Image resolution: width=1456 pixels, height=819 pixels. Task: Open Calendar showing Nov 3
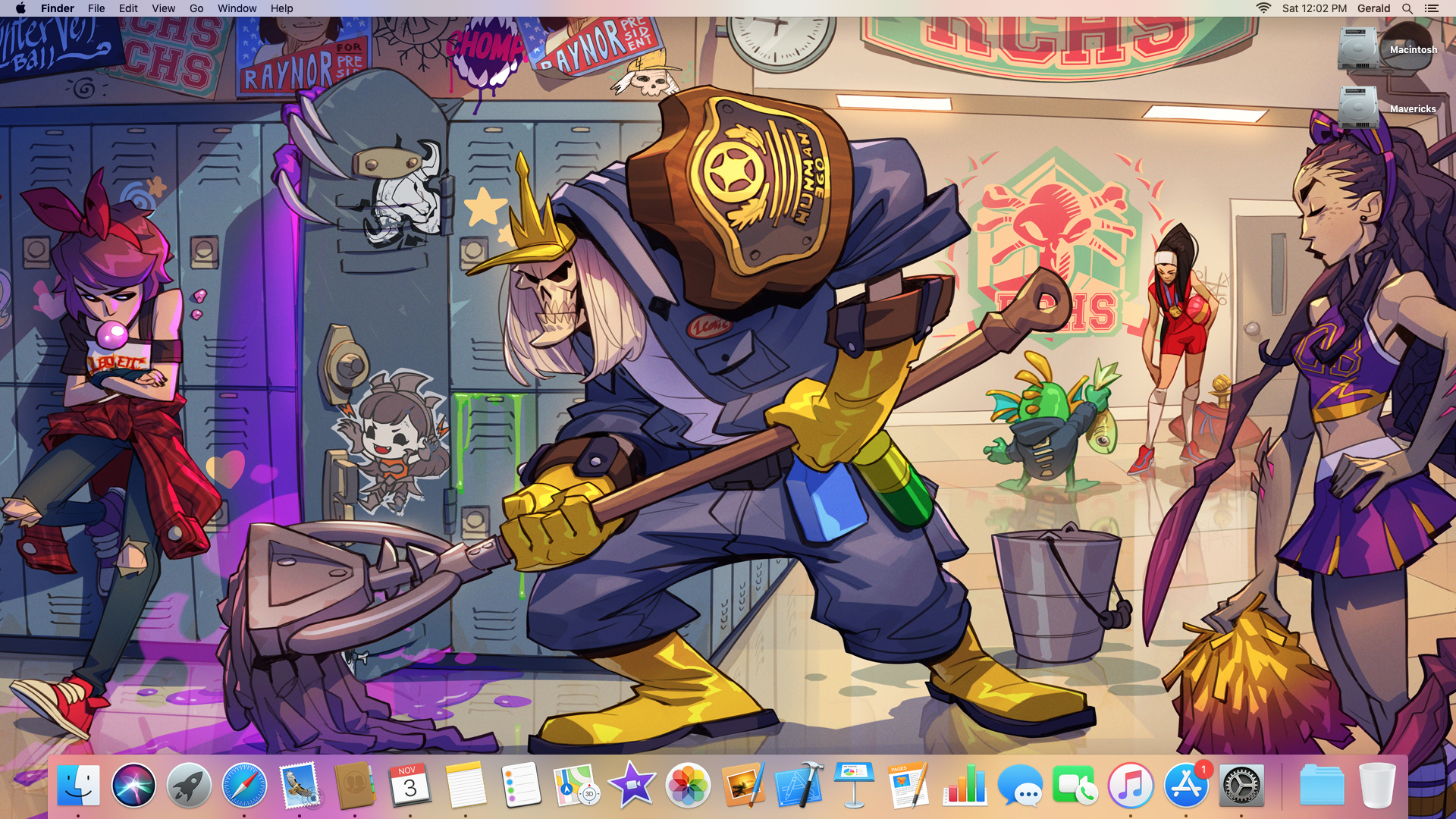[x=410, y=785]
